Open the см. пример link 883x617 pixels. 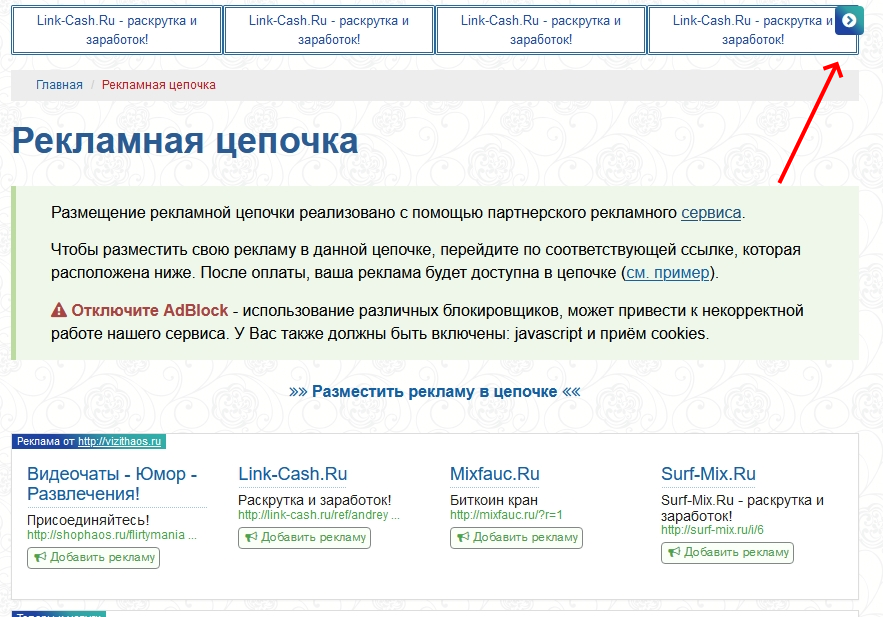[668, 273]
